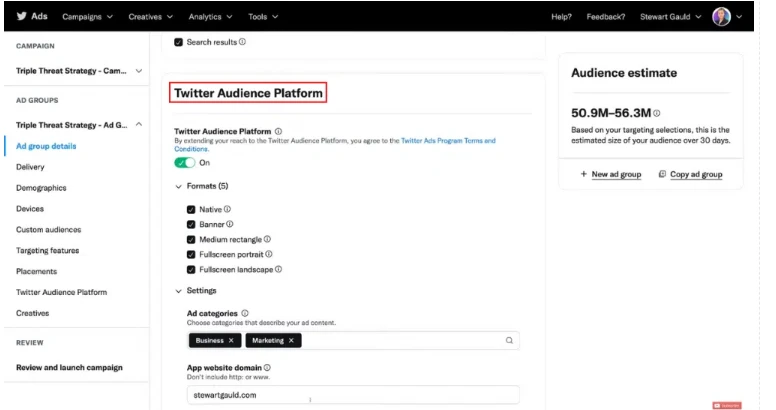Viewport: 776px width, 410px height.
Task: Click the info icon beside App website domain
Action: (267, 367)
